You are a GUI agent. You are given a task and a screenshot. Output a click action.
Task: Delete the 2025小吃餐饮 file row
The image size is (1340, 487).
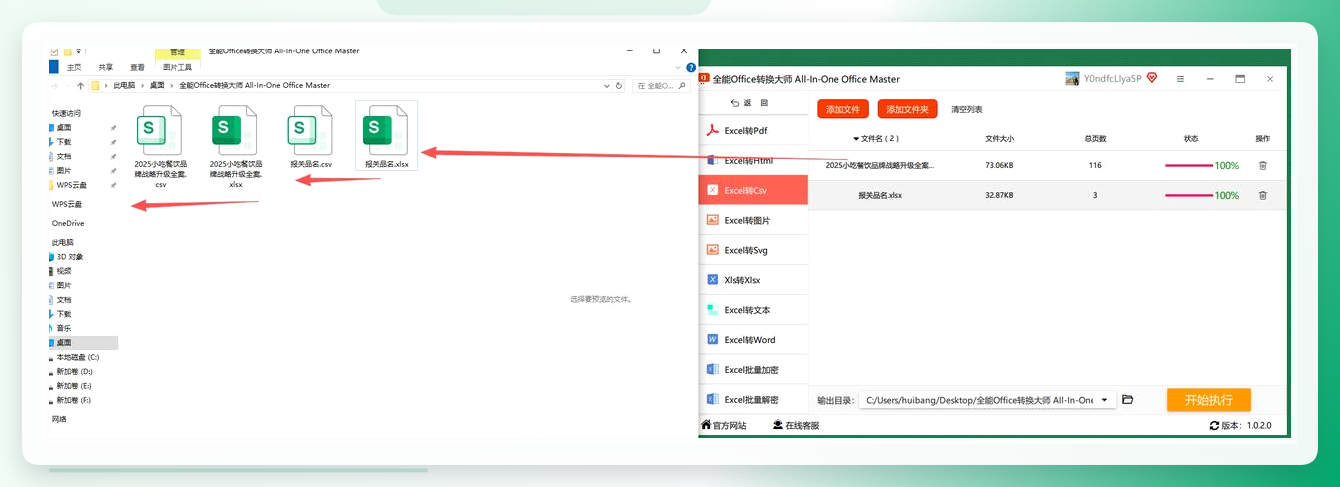click(1262, 165)
